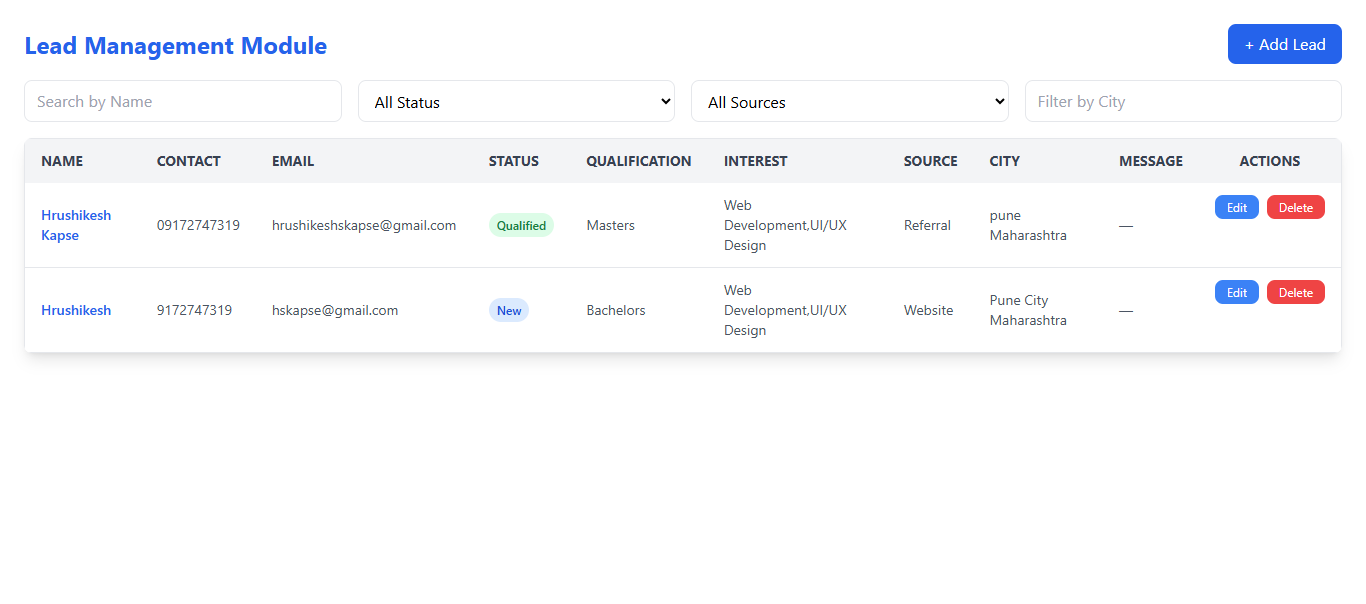Click the Bachelors qualification cell
This screenshot has width=1366, height=604.
pyautogui.click(x=616, y=310)
